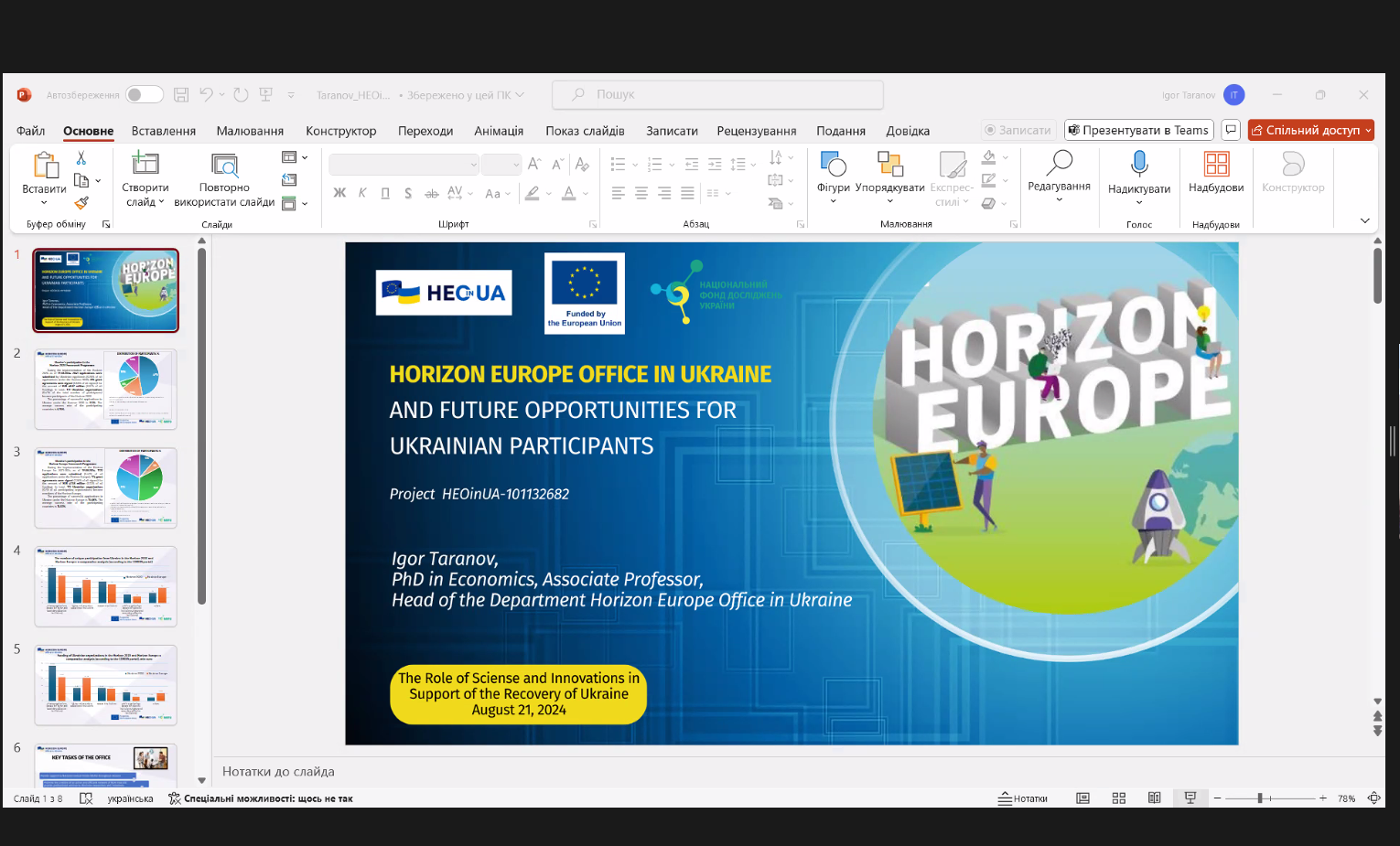Screen dimensions: 1400x846
Task: Click the start-from-beginning presentation icon in title bar
Action: pos(266,94)
